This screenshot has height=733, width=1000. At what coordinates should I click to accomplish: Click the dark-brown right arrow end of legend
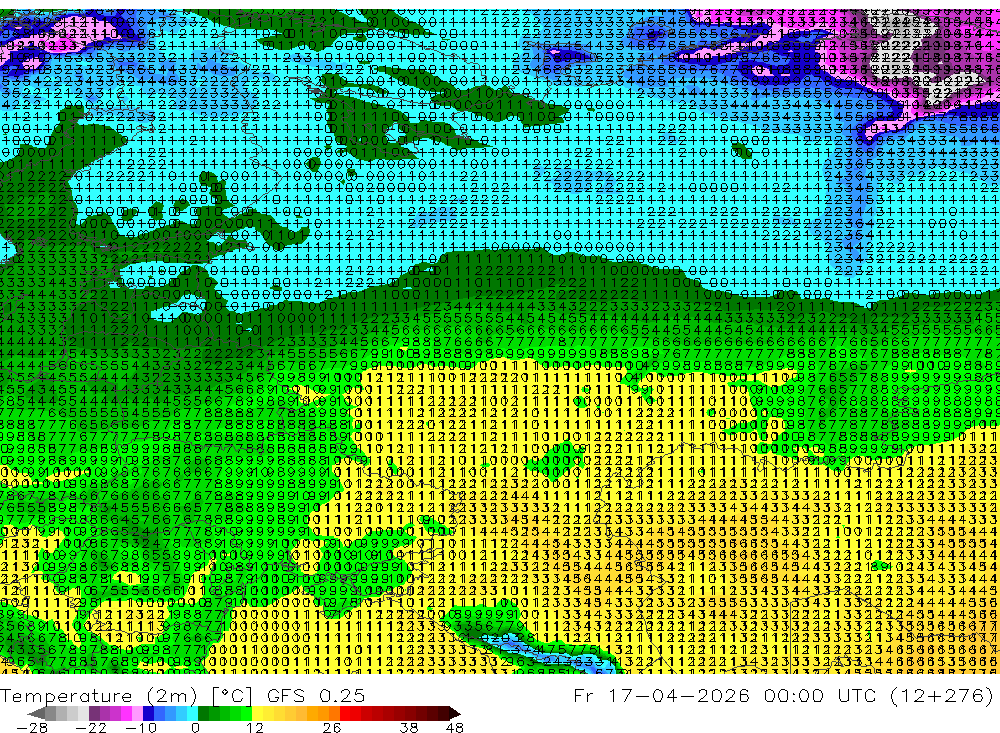click(x=455, y=713)
